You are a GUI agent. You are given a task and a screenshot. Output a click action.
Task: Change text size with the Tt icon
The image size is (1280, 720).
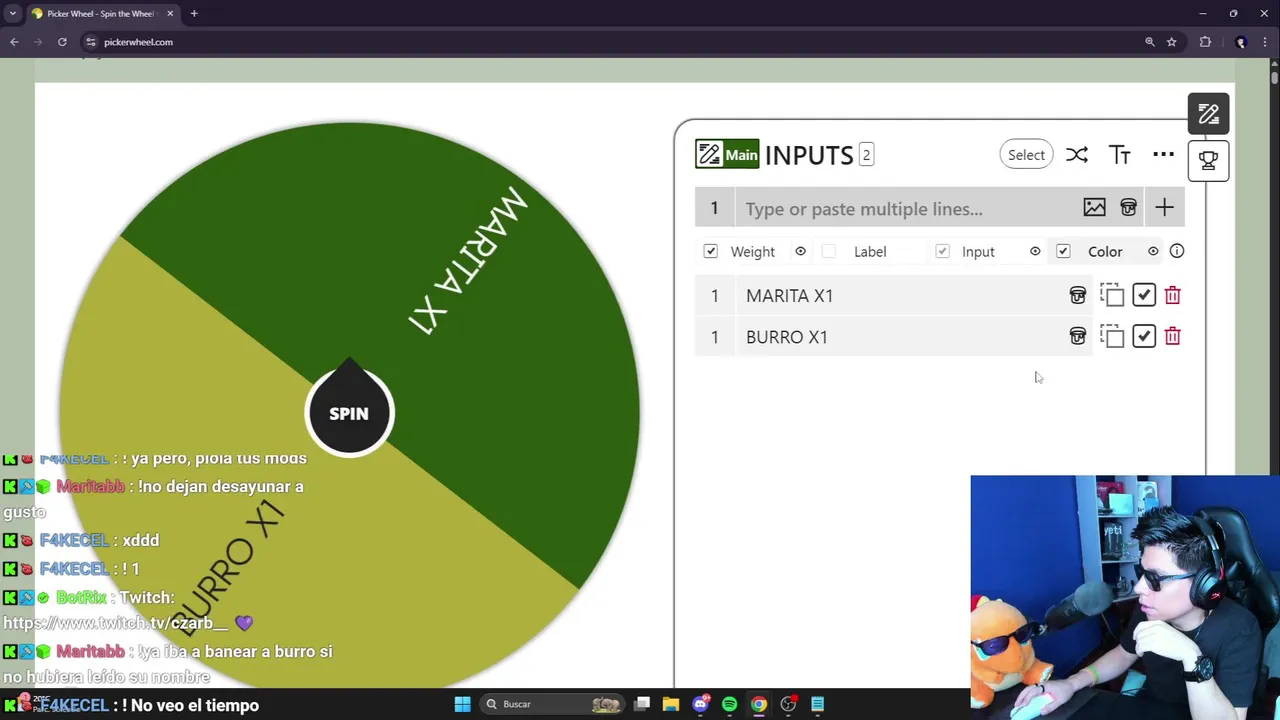(x=1119, y=155)
